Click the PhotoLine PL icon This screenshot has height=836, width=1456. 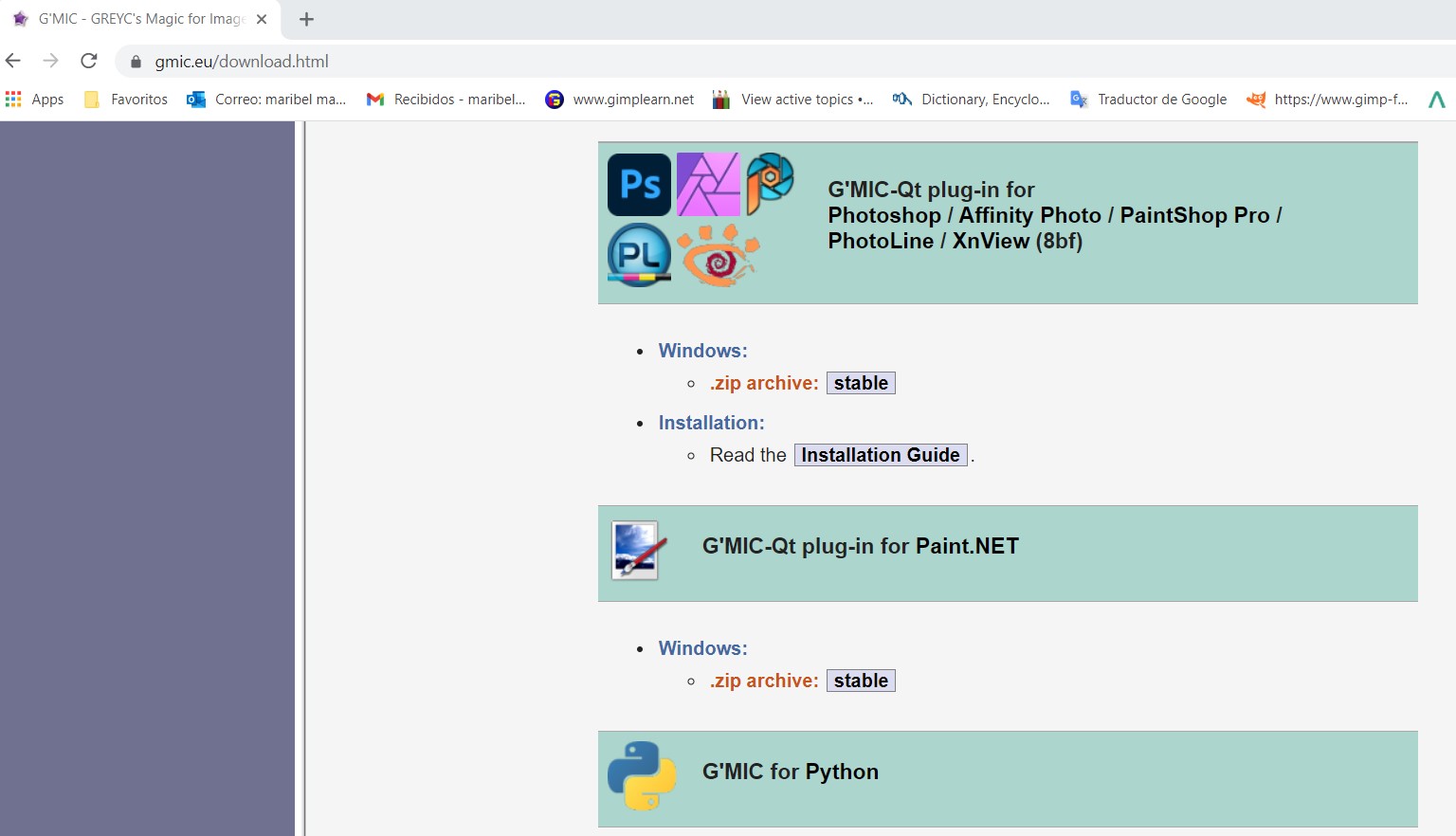(x=639, y=254)
